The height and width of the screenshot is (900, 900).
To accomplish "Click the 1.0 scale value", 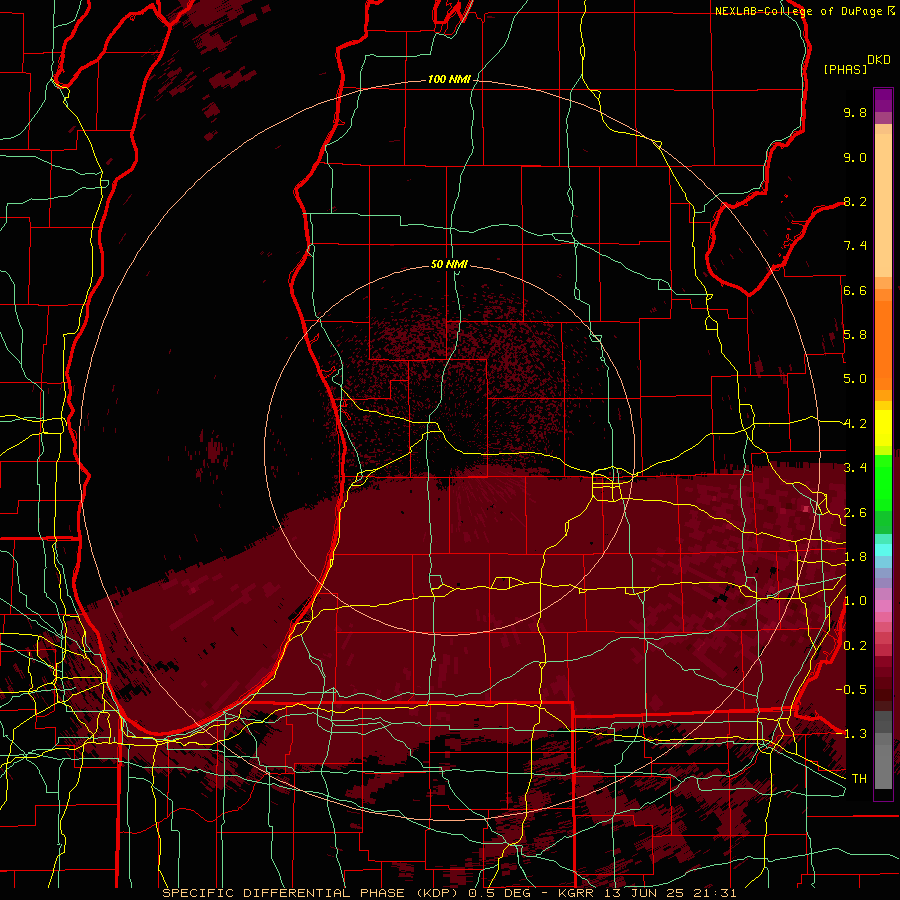I will click(x=855, y=601).
